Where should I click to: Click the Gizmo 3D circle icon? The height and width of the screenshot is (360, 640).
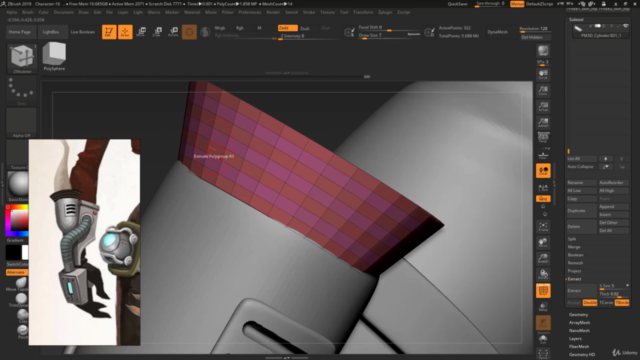[x=189, y=32]
